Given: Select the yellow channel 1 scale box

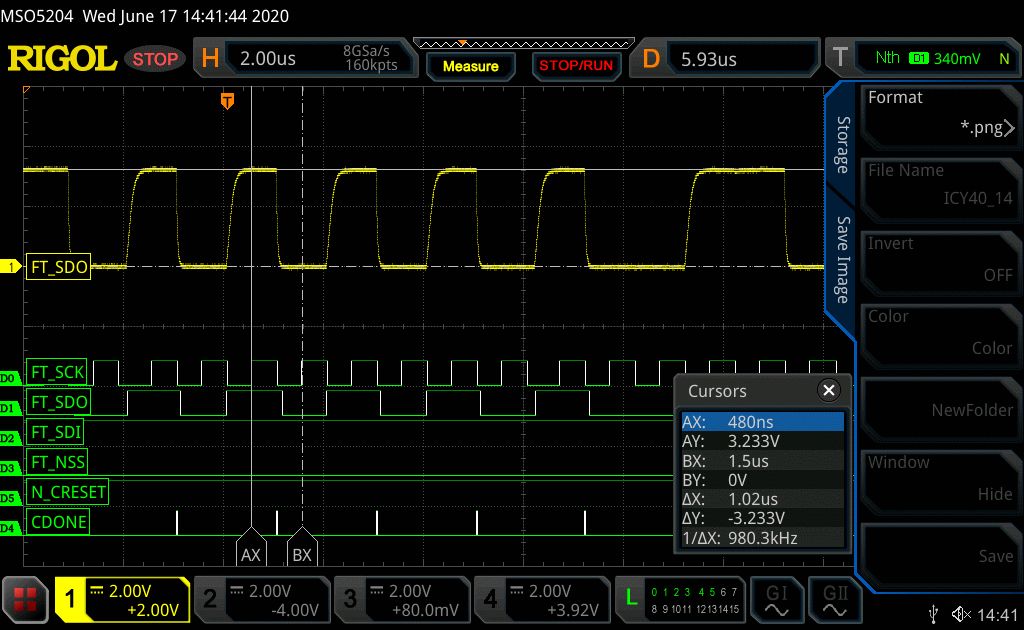Looking at the screenshot, I should click(x=122, y=599).
